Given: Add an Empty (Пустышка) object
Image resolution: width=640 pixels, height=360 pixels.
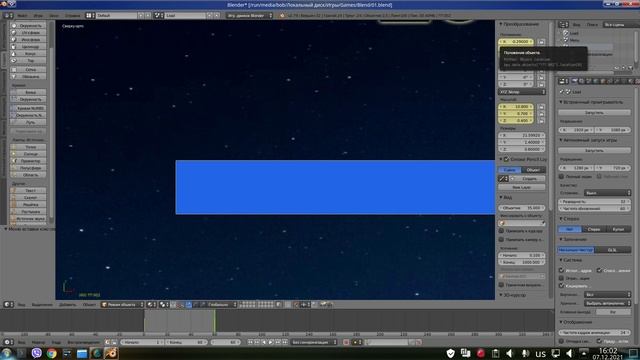Looking at the screenshot, I should [x=28, y=211].
